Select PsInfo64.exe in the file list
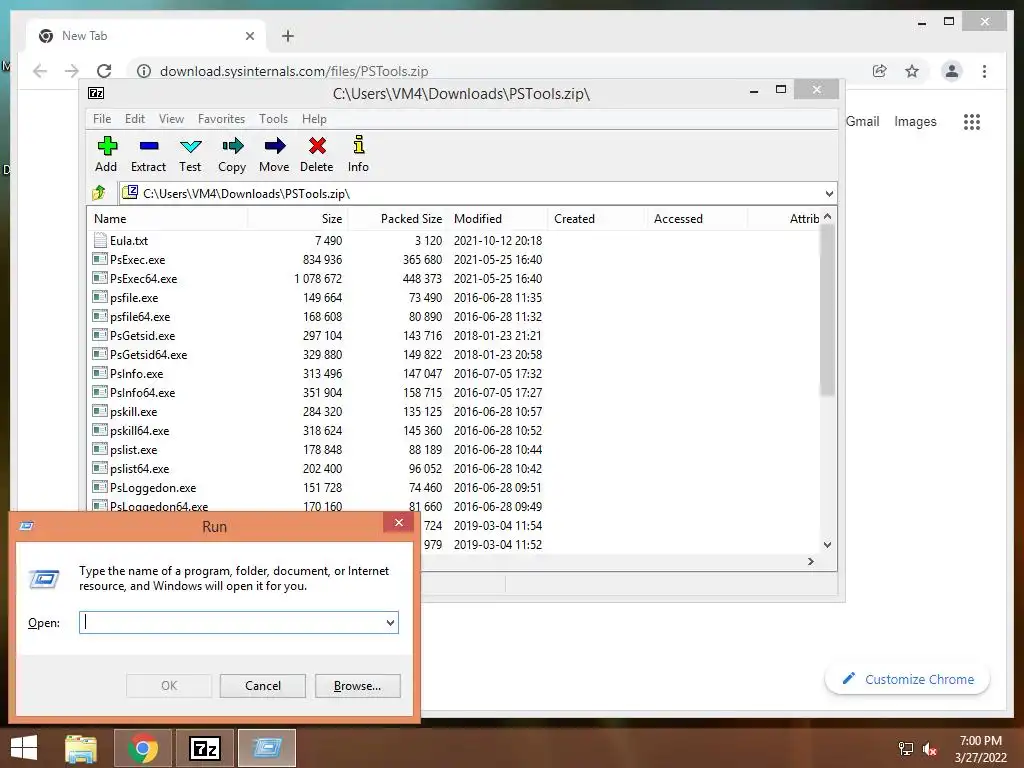 click(x=142, y=392)
